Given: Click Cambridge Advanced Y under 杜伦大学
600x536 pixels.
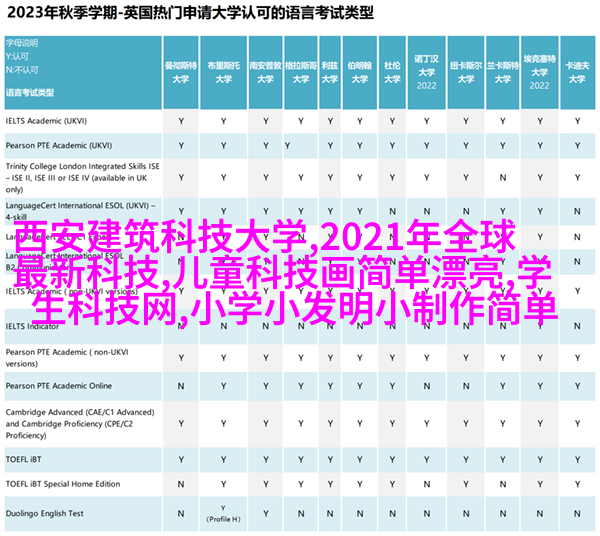Looking at the screenshot, I should point(392,424).
